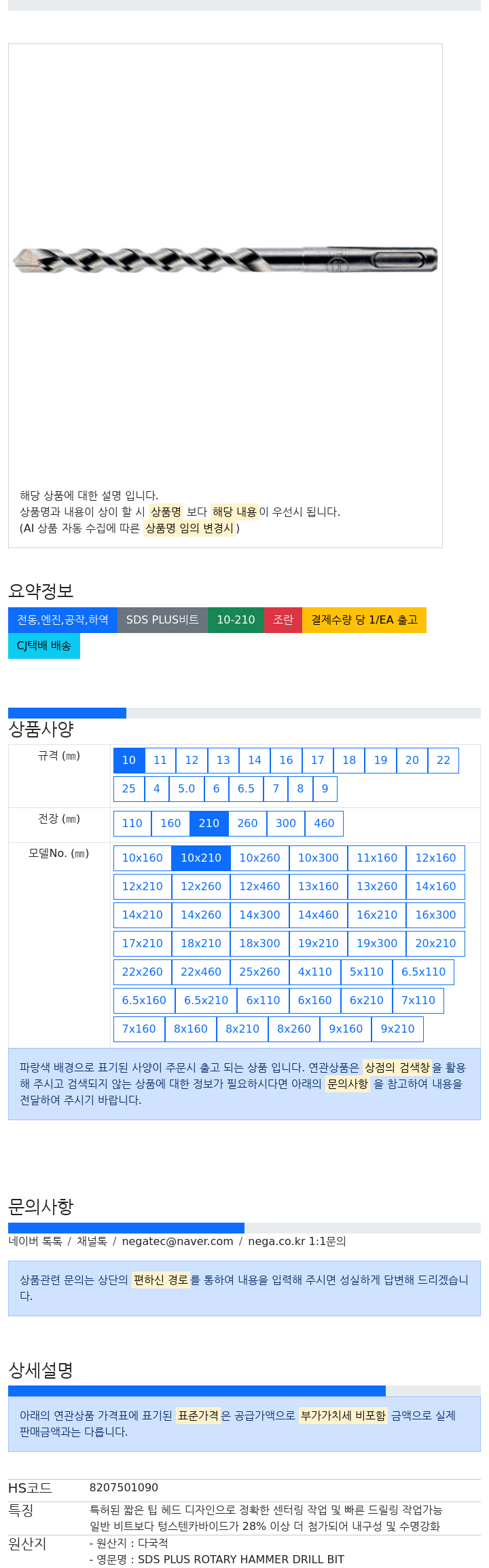The image size is (489, 1568).
Task: Select model 10x160
Action: click(x=143, y=858)
